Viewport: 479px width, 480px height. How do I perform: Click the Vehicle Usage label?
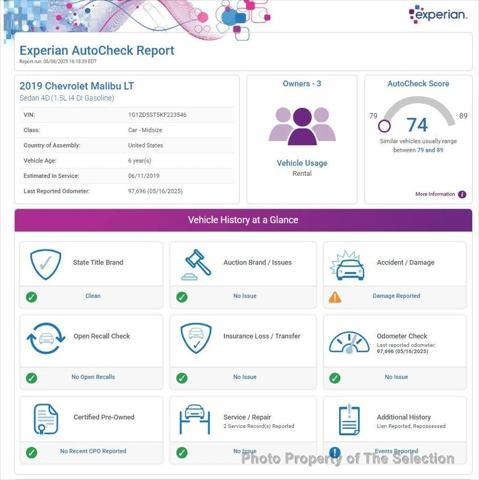pyautogui.click(x=302, y=163)
